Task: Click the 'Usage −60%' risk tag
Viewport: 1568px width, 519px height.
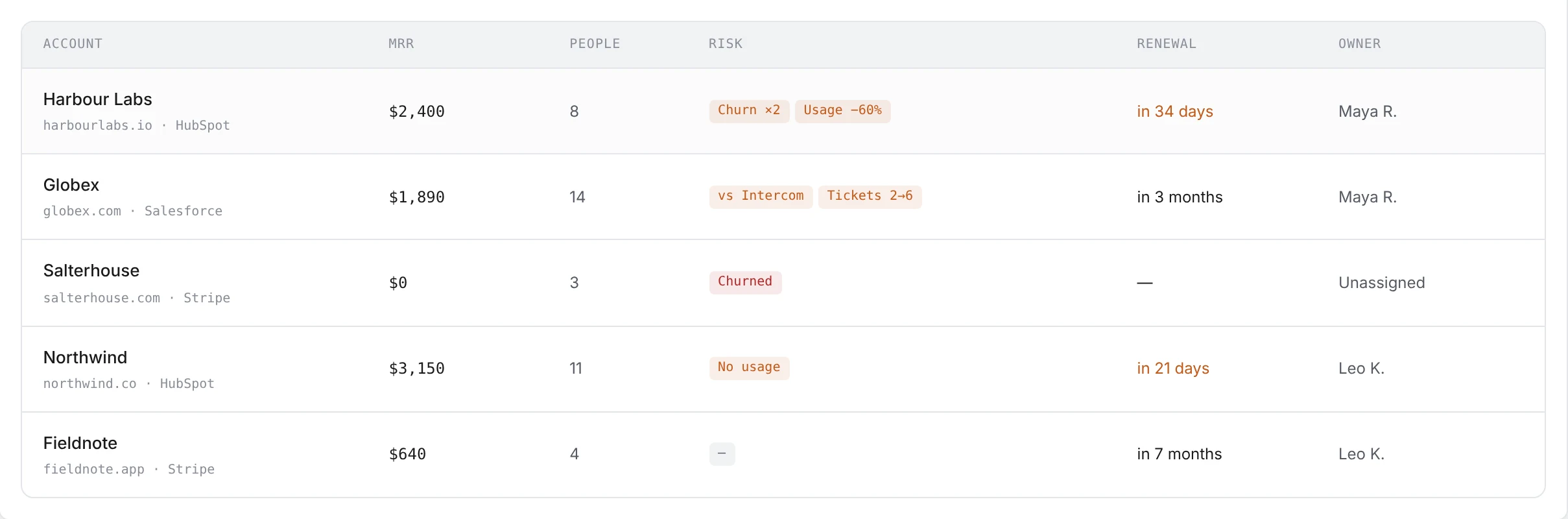Action: point(842,111)
